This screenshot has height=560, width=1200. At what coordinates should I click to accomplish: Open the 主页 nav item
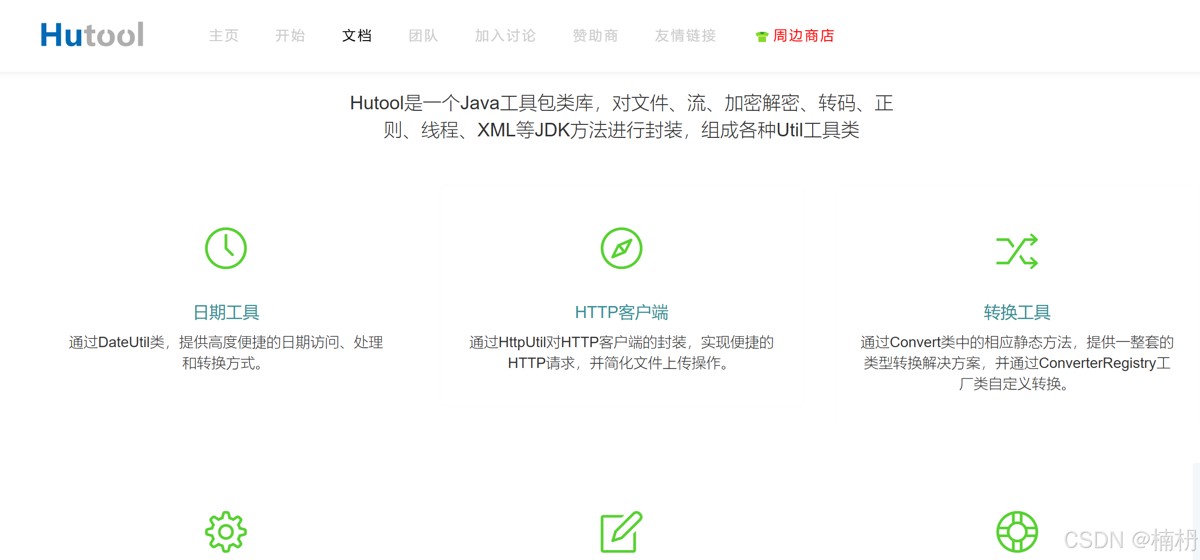[x=224, y=35]
